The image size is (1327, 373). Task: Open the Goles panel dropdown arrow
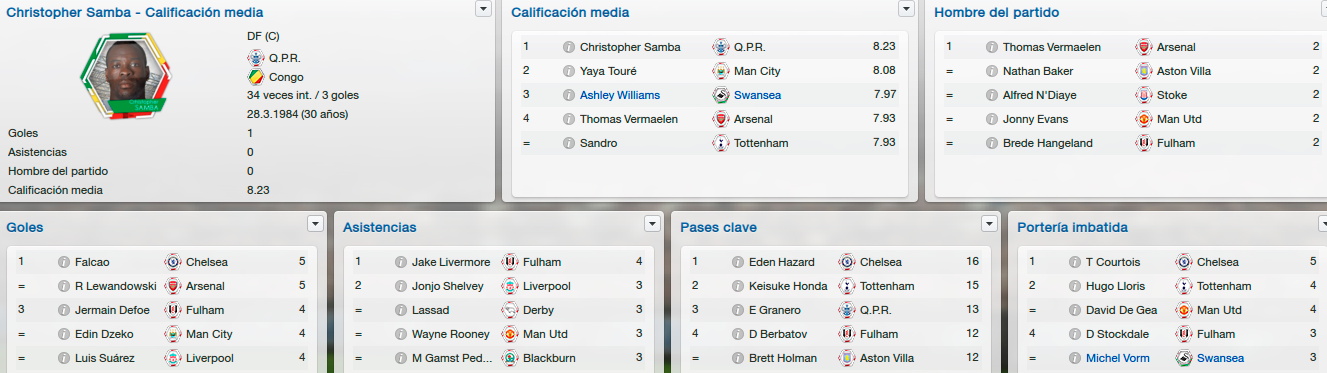click(x=316, y=224)
